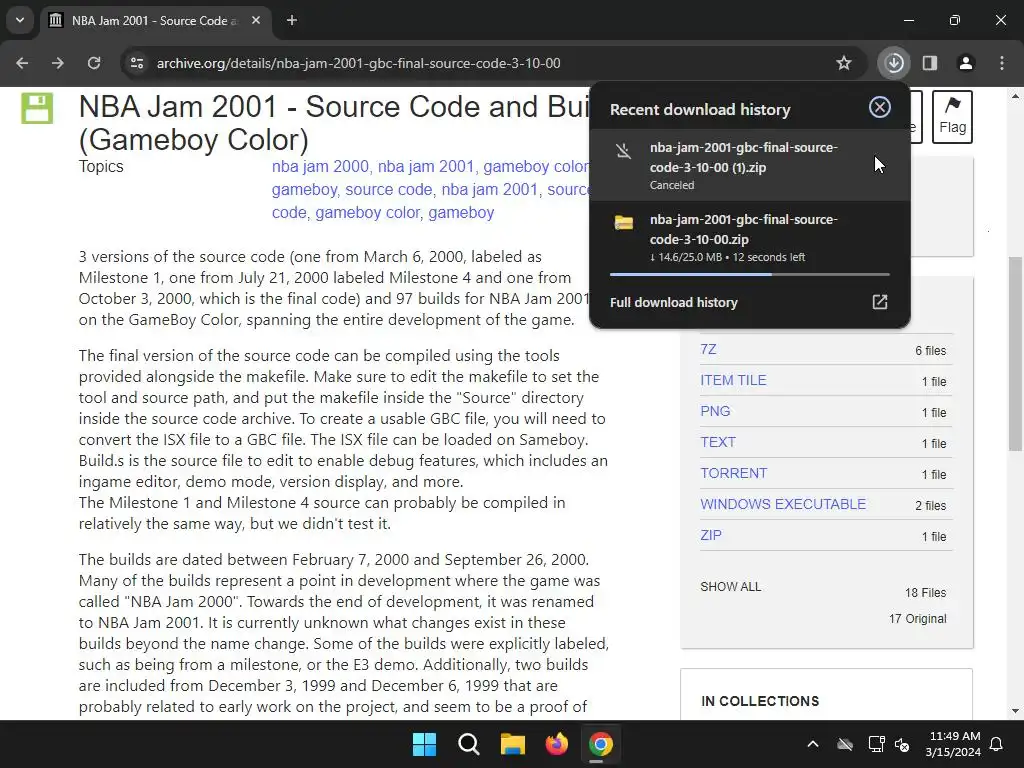The image size is (1024, 768).
Task: Click 18 Files count
Action: click(x=925, y=593)
